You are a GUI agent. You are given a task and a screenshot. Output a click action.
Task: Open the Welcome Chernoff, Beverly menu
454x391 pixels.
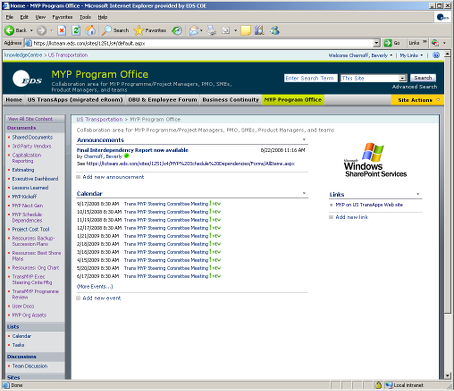point(361,55)
